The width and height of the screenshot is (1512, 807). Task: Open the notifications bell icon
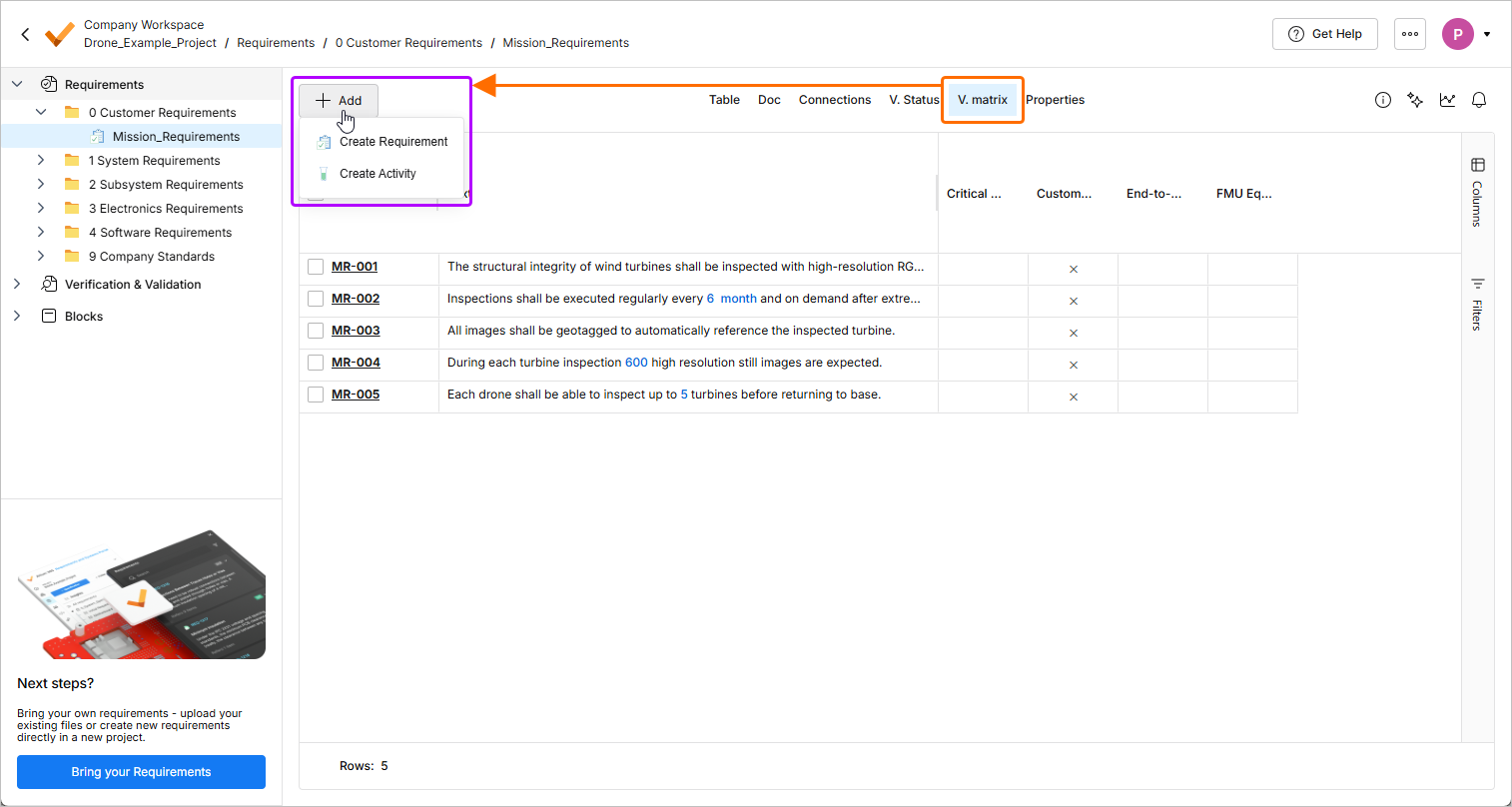coord(1479,100)
